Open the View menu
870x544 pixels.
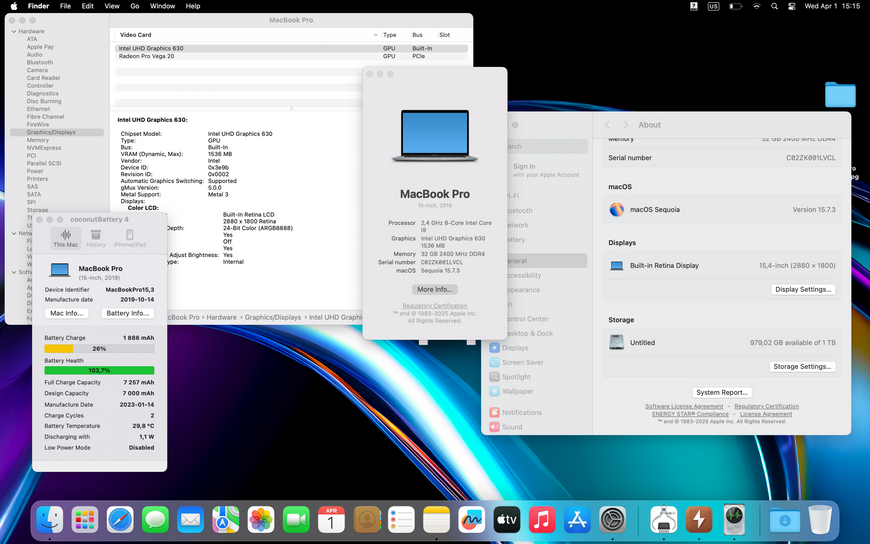[112, 6]
